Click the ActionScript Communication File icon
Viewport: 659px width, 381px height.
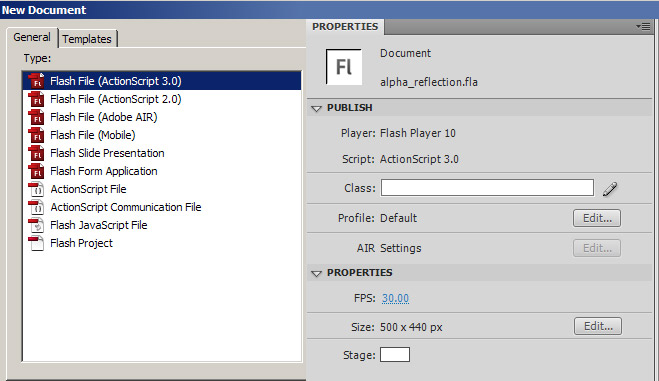click(x=36, y=207)
